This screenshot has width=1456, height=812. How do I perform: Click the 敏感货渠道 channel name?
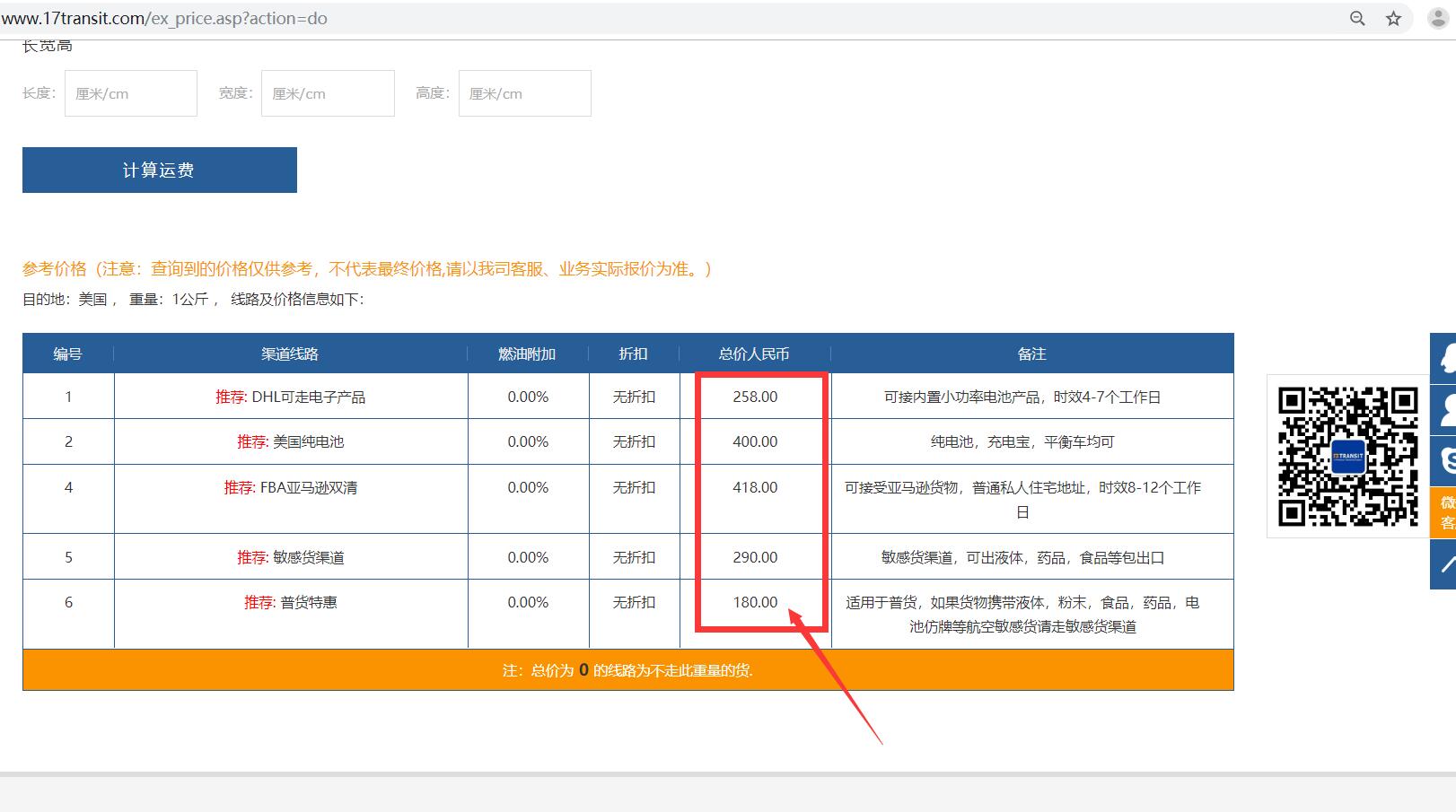coord(308,557)
